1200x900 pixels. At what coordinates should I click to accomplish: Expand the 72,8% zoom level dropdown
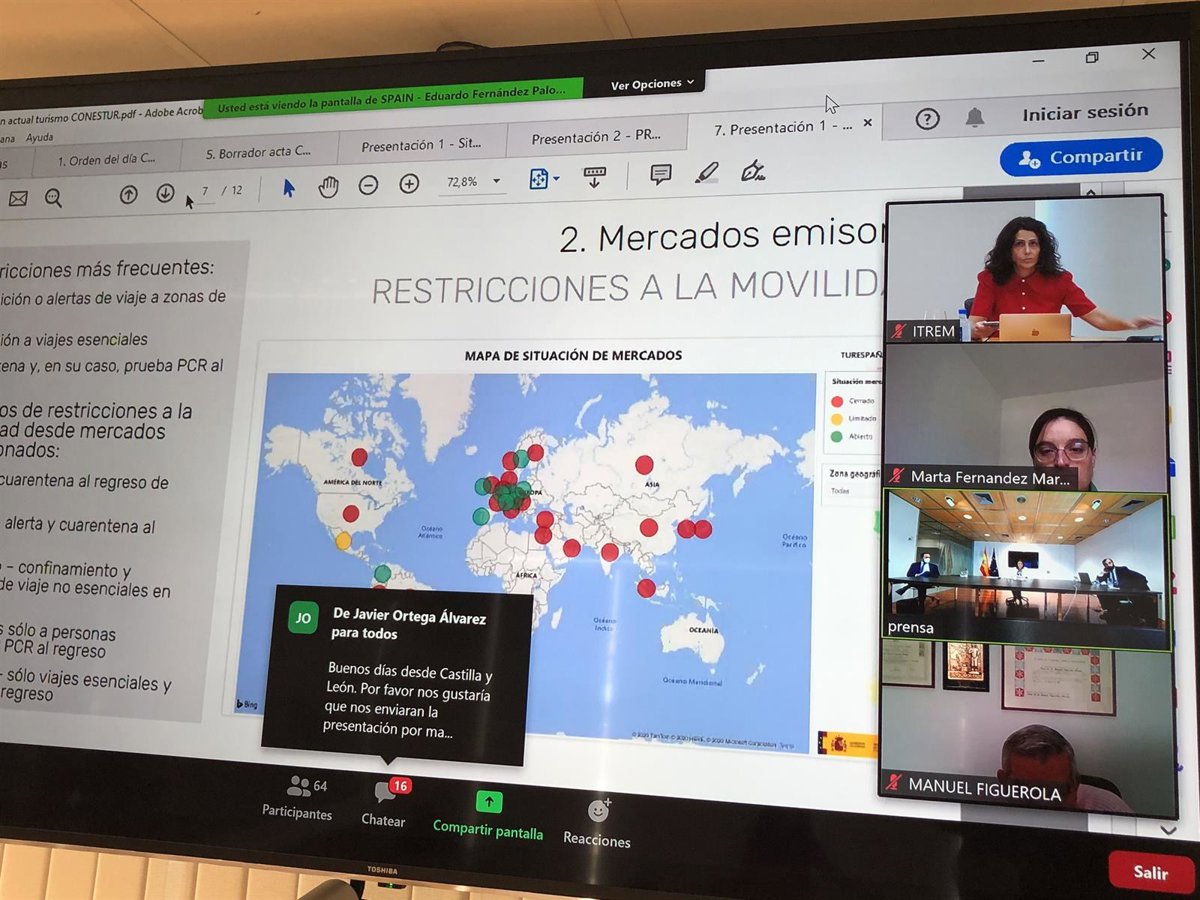[496, 182]
